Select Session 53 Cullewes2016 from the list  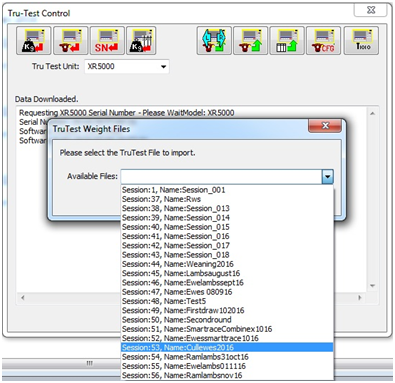[x=227, y=347]
